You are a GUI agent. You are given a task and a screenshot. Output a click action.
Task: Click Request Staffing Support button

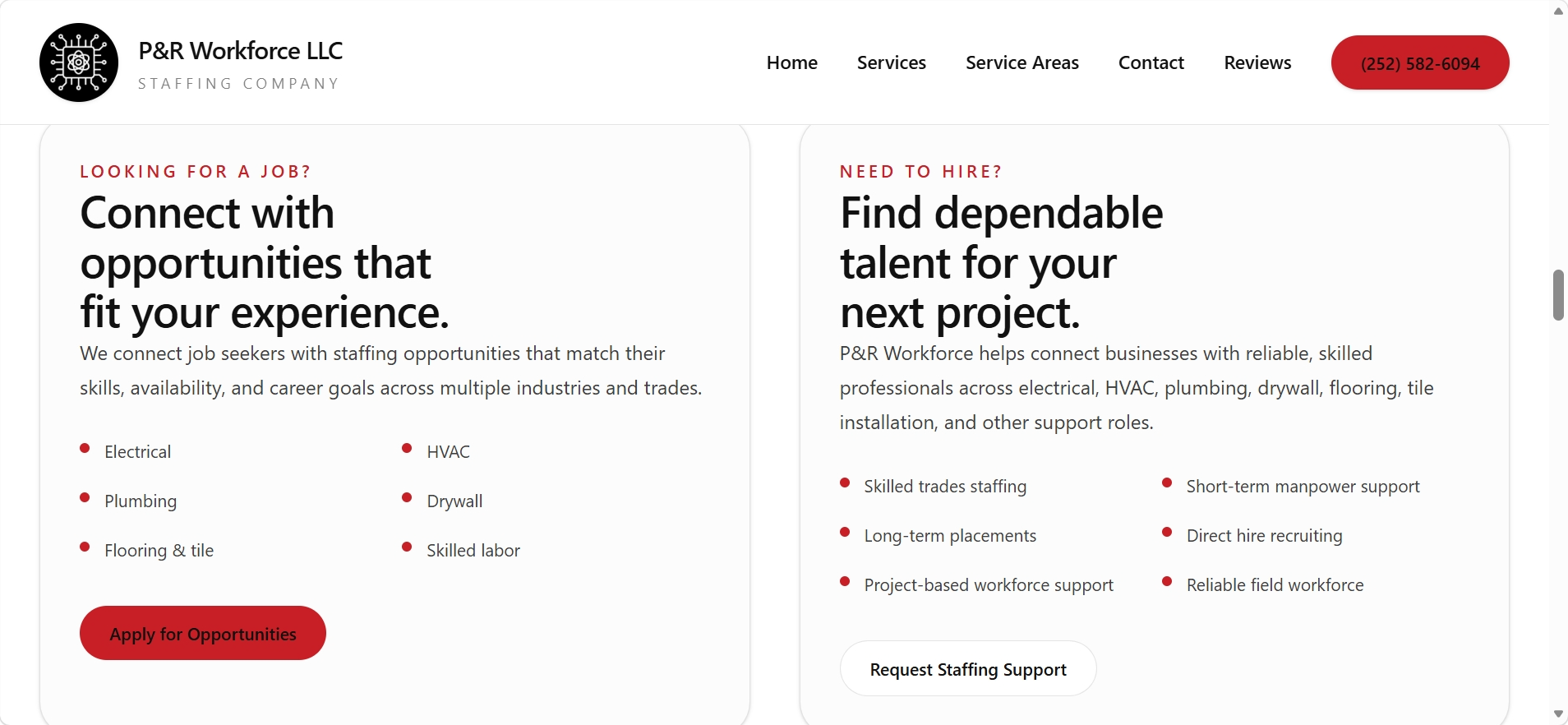[x=967, y=669]
